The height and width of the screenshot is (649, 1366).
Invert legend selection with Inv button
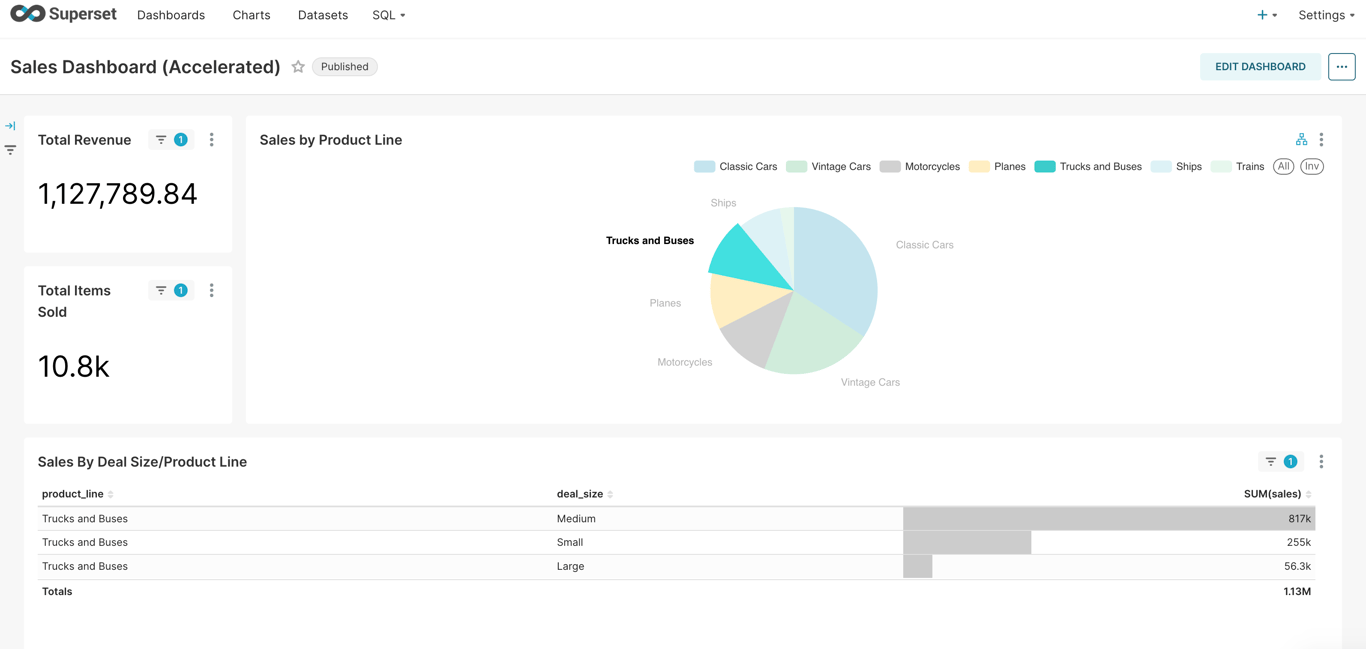[x=1312, y=167]
